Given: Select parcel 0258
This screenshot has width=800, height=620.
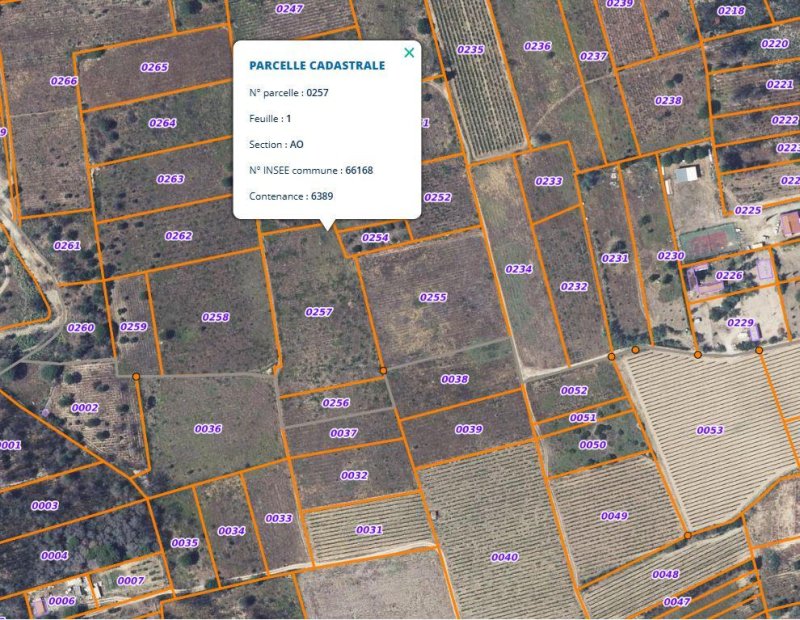Looking at the screenshot, I should pyautogui.click(x=215, y=317).
